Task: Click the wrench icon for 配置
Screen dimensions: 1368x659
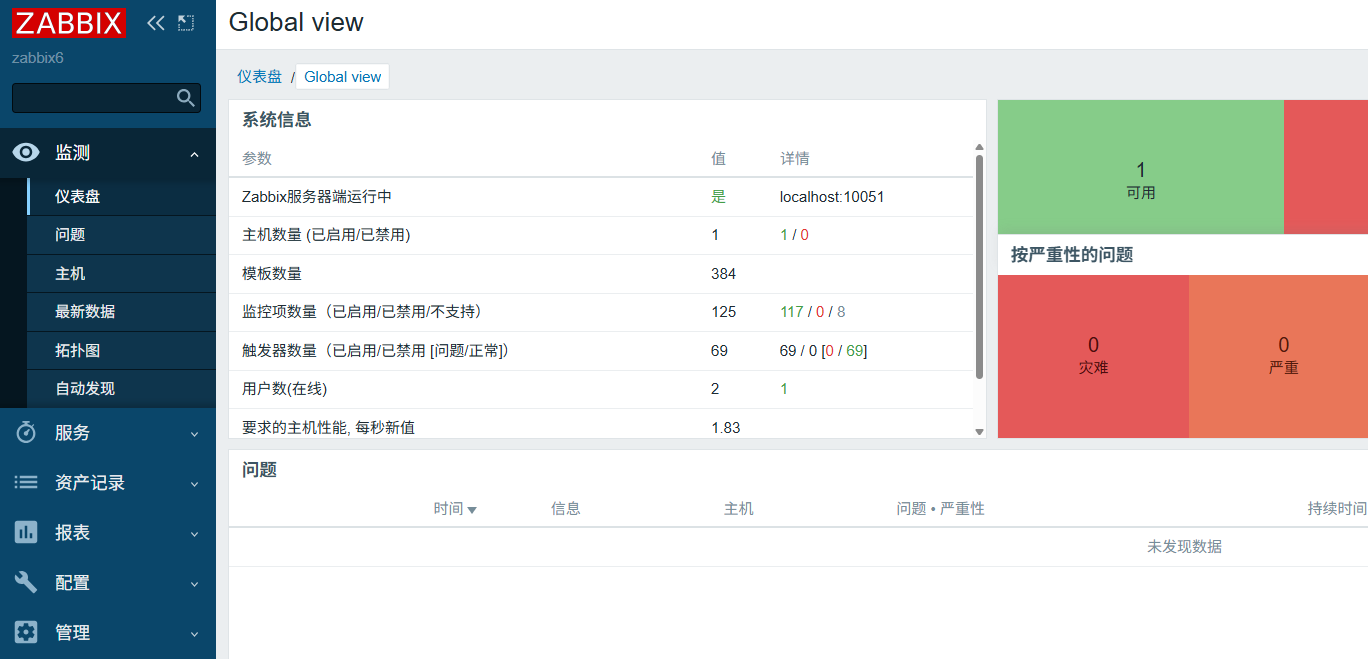Action: click(x=26, y=583)
